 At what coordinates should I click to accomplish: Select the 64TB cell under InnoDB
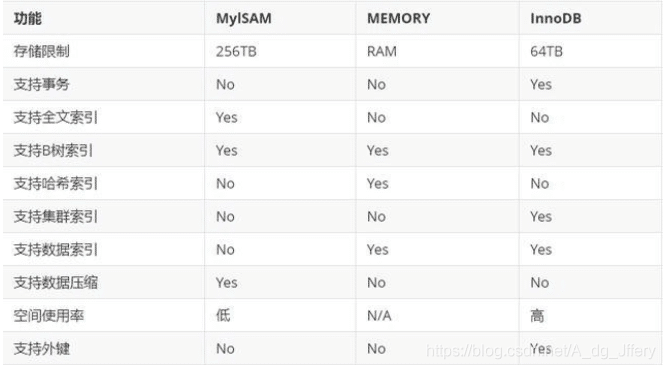pos(546,52)
